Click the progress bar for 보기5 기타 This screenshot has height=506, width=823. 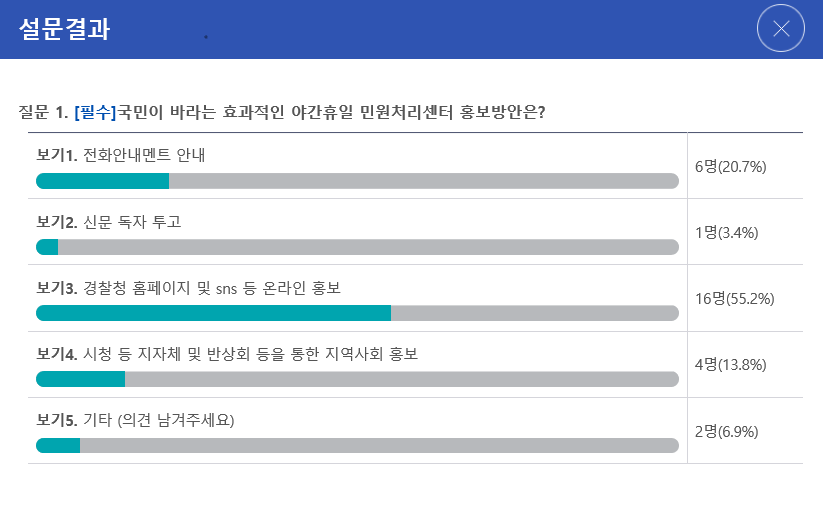pyautogui.click(x=357, y=446)
